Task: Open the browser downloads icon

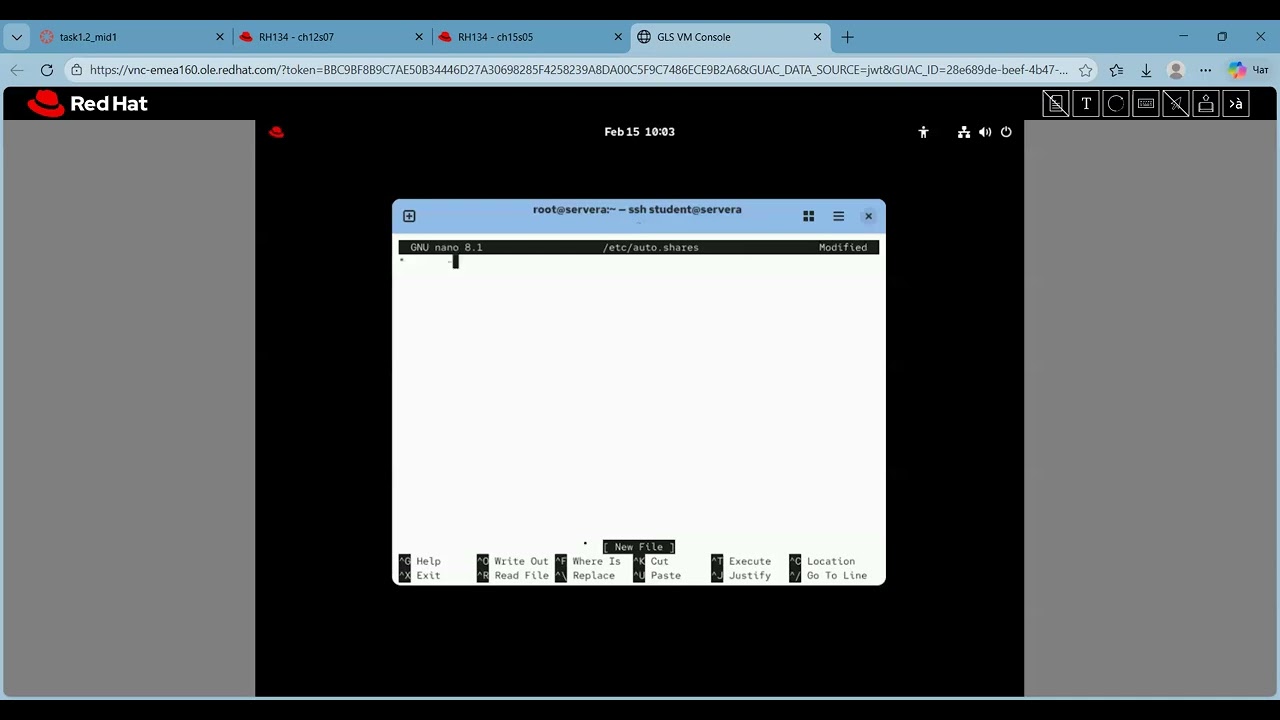Action: point(1146,70)
